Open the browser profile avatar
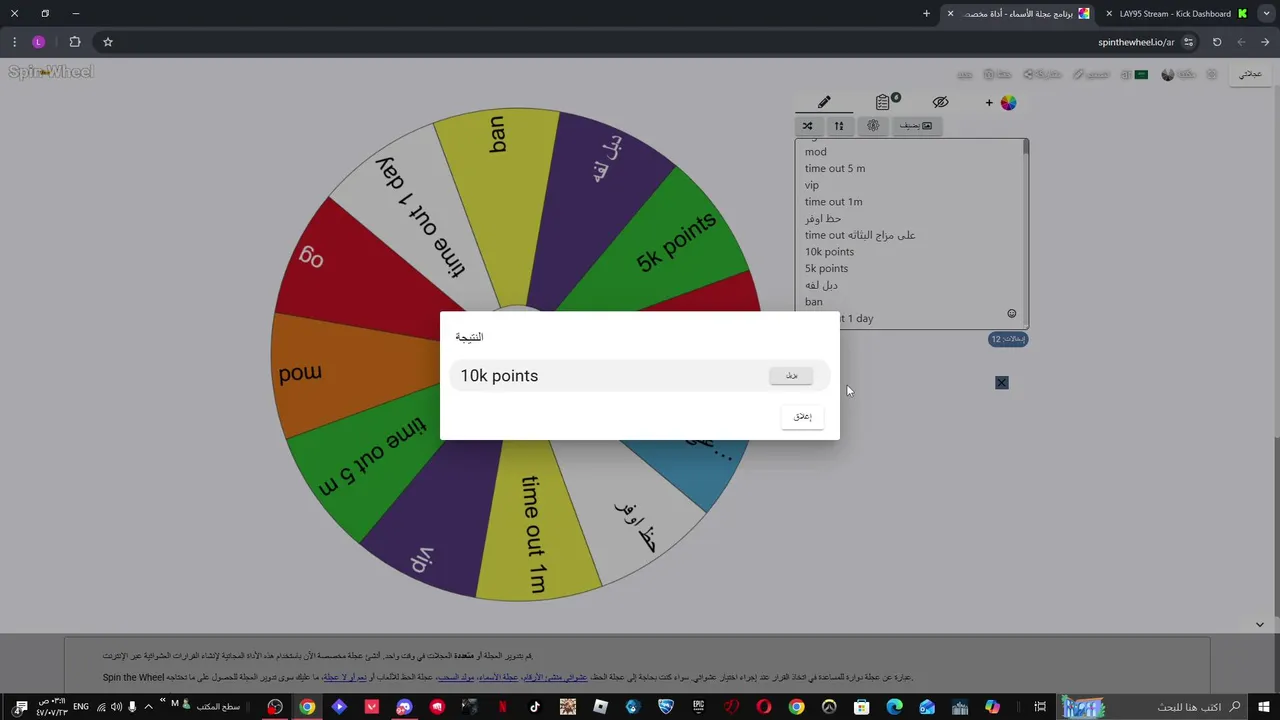1280x720 pixels. (x=39, y=42)
